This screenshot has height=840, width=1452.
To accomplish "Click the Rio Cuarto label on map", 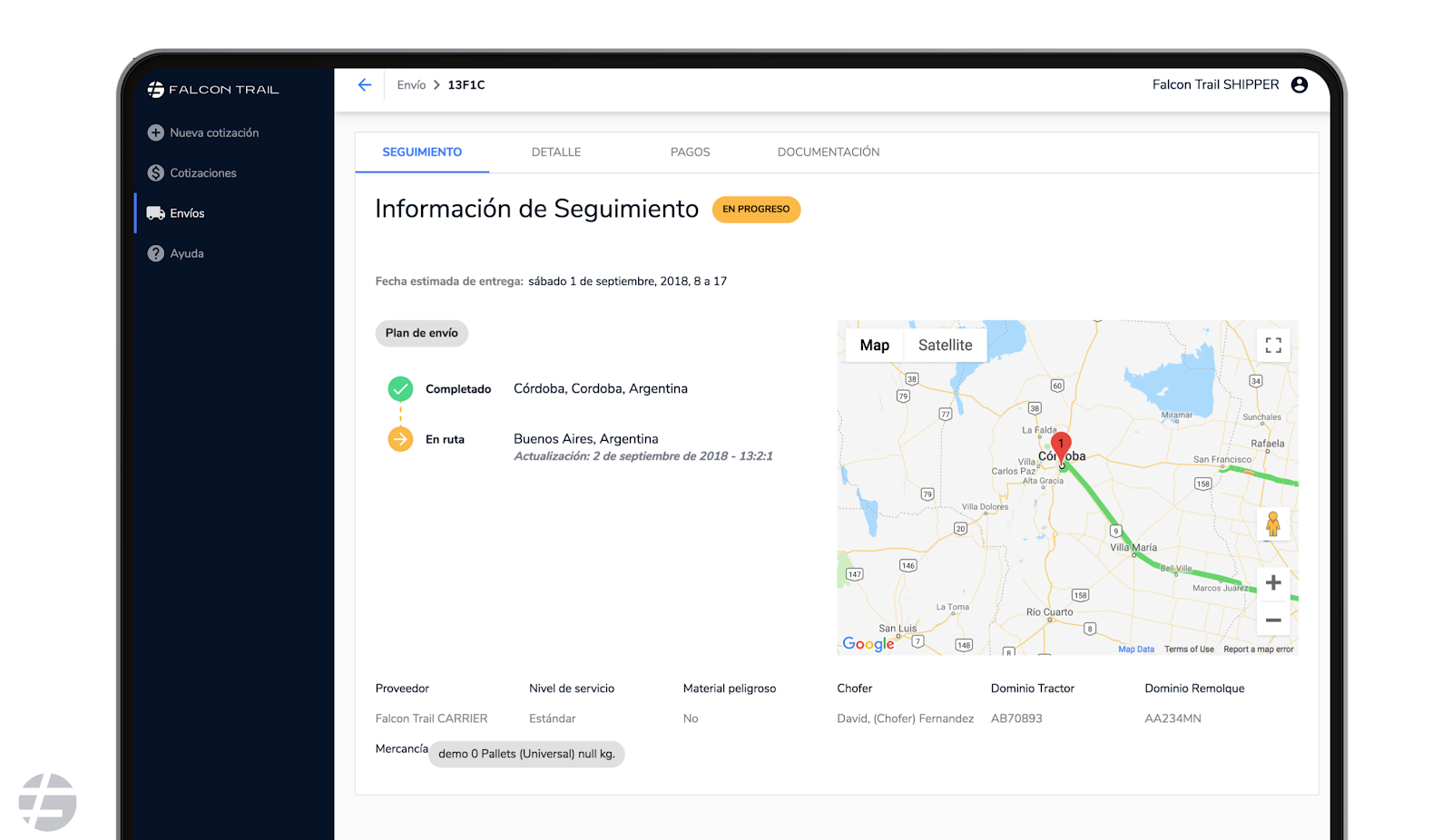I will [x=1050, y=612].
